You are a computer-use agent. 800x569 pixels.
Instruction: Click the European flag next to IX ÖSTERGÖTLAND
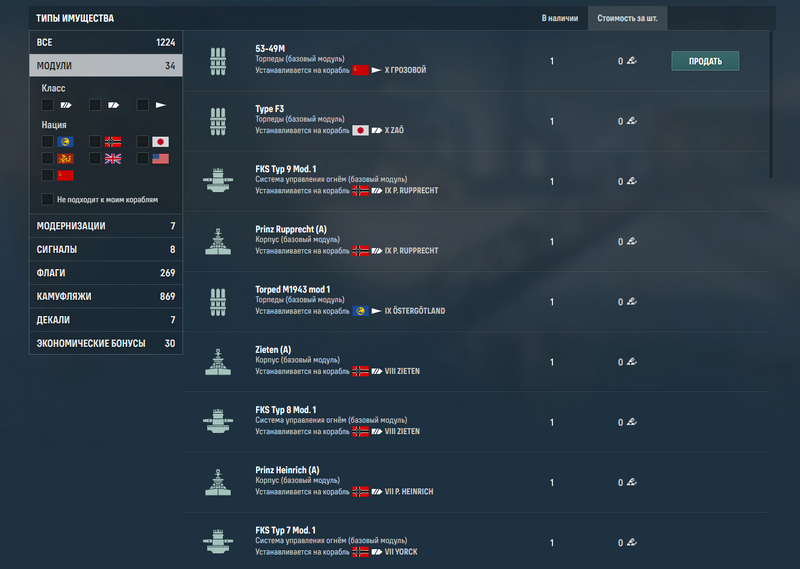tap(360, 311)
